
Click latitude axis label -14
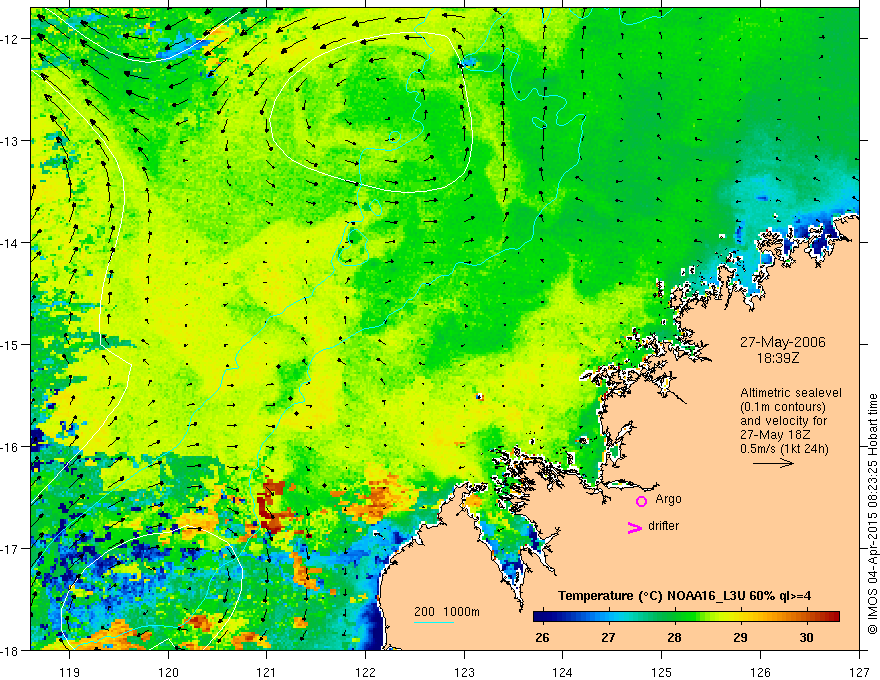[x=10, y=243]
